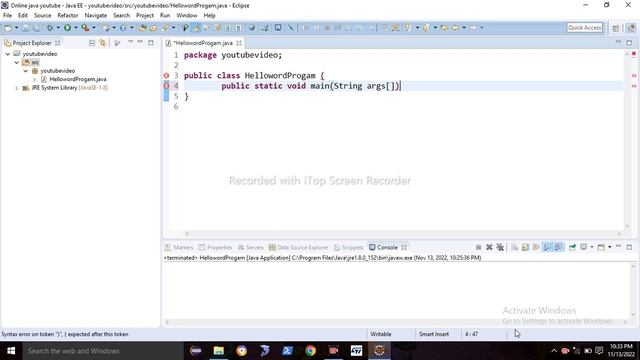640x360 pixels.
Task: Collapse the src folder node
Action: tap(17, 62)
